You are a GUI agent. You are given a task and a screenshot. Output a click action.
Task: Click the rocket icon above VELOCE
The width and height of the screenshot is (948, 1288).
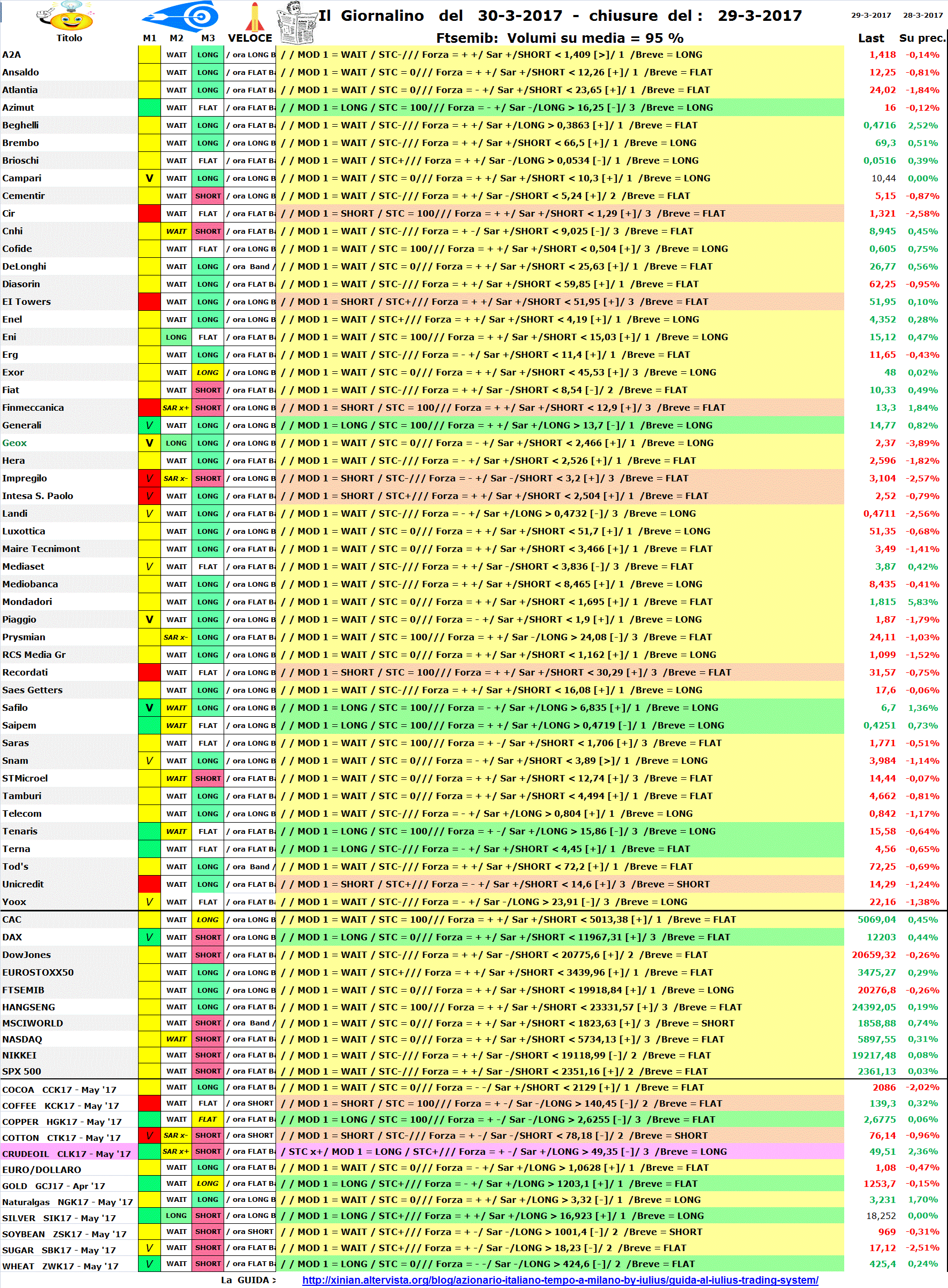tap(254, 16)
